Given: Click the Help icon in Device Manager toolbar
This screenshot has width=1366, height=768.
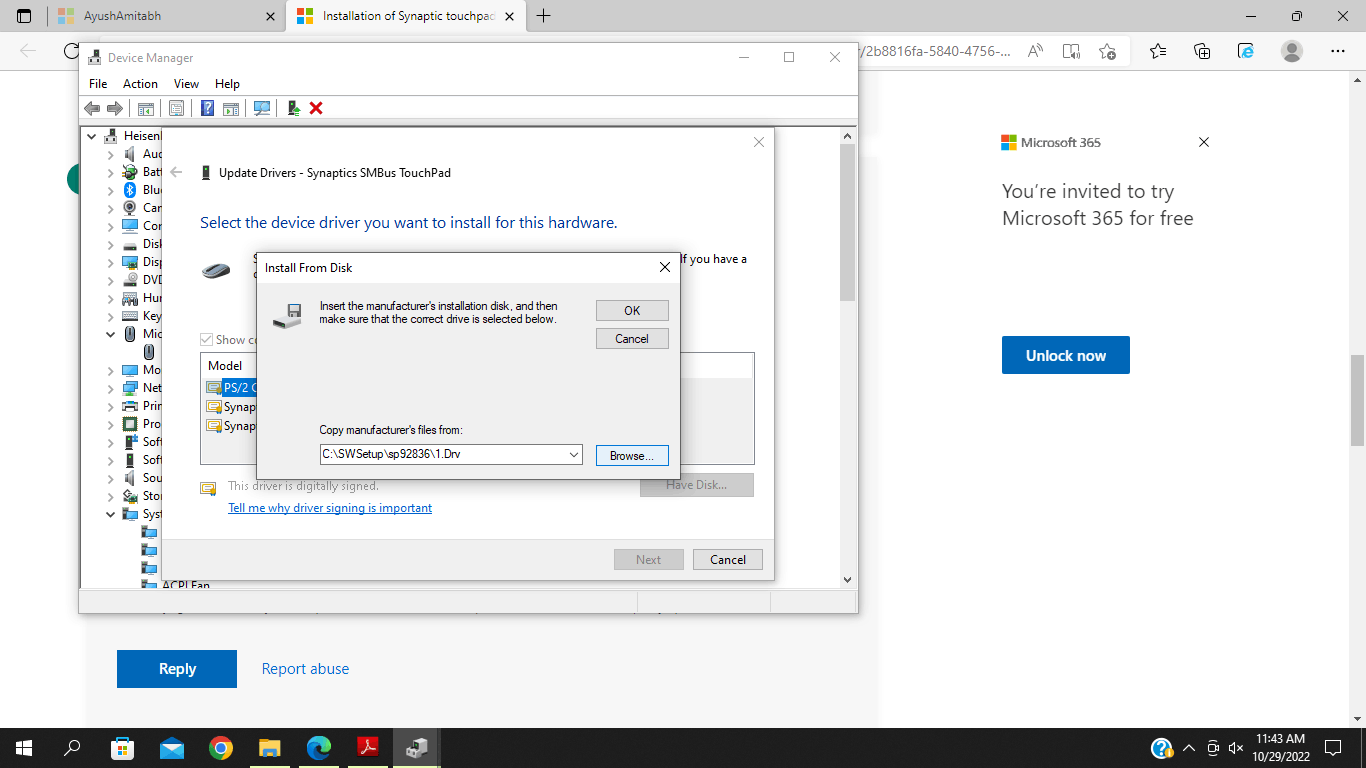Looking at the screenshot, I should tap(207, 108).
